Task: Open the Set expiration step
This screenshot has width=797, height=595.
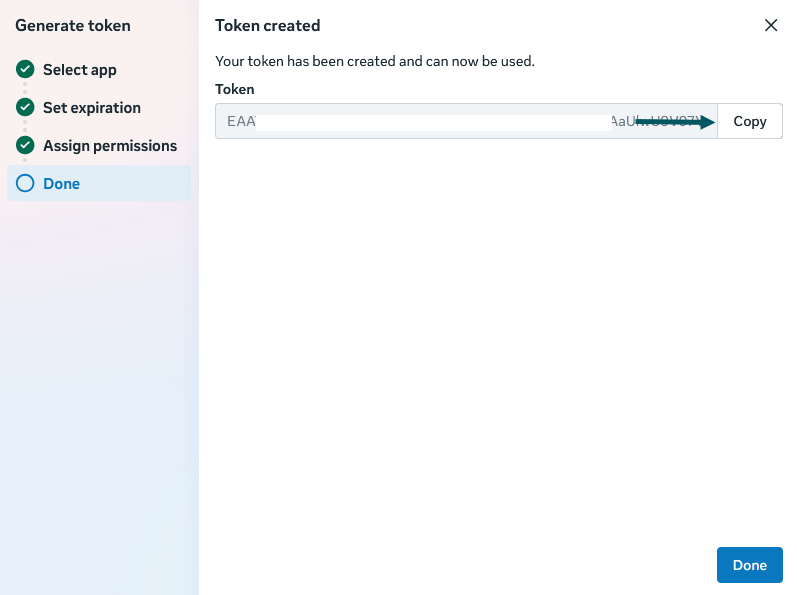Action: pos(92,108)
